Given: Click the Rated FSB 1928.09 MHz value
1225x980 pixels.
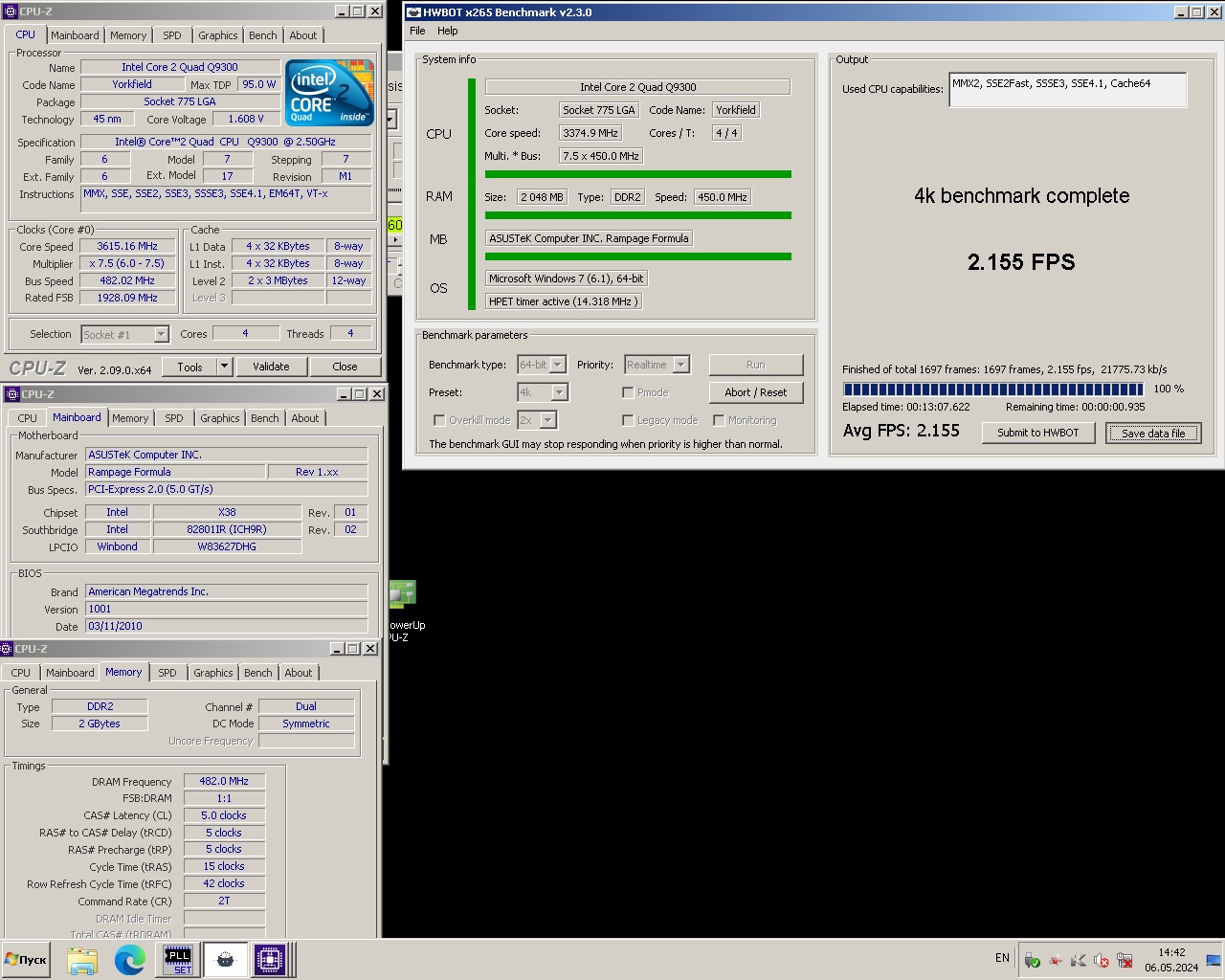Looking at the screenshot, I should 127,298.
